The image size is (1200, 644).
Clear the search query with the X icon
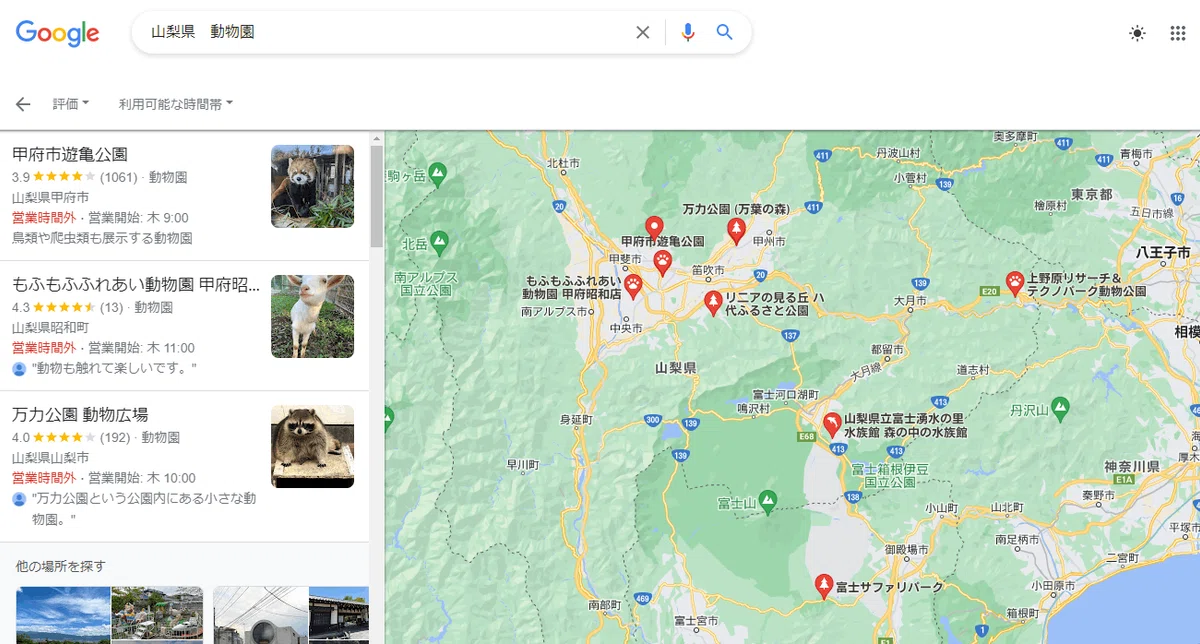(x=643, y=32)
